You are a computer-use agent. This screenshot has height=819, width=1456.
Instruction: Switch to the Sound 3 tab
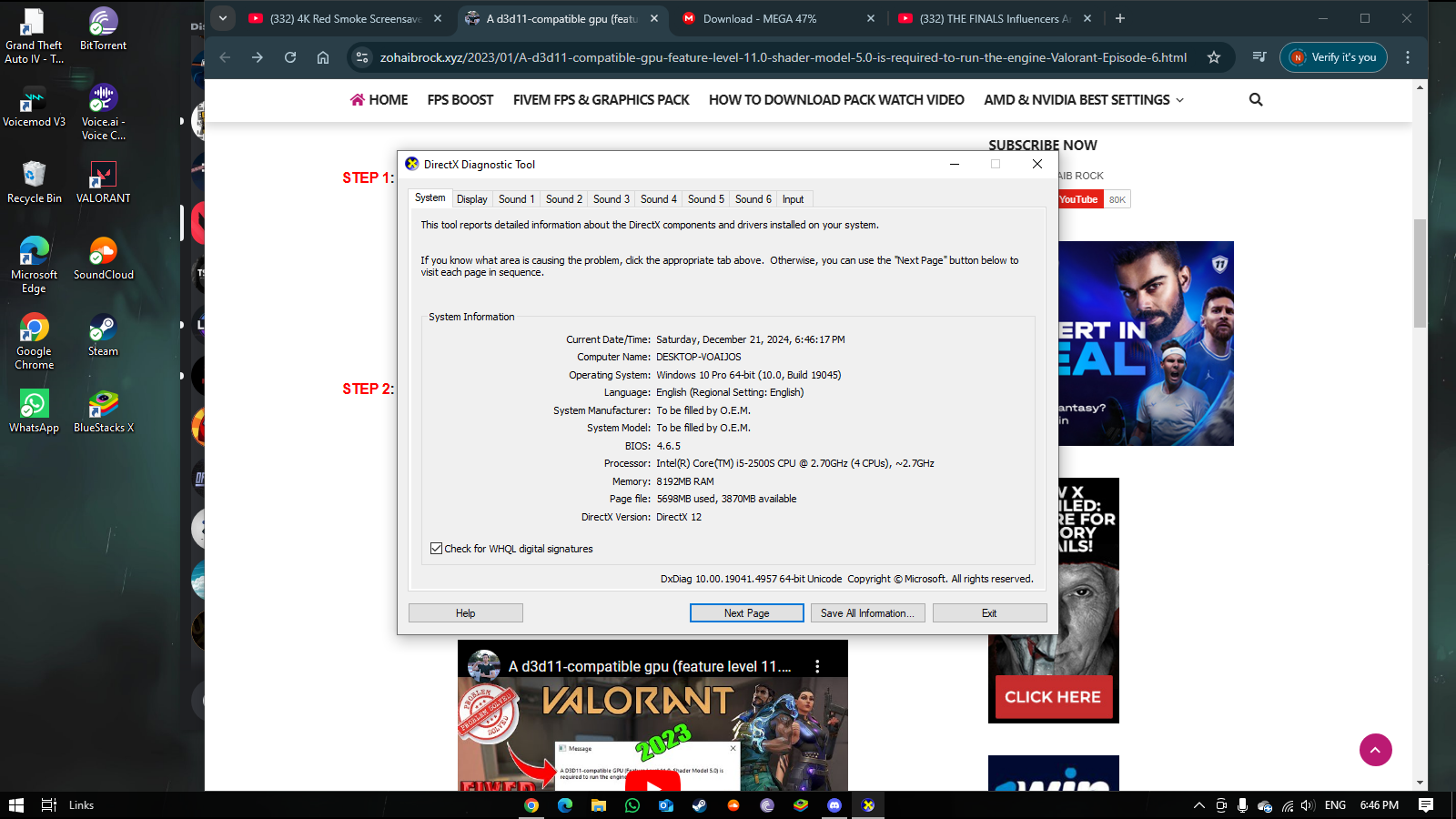click(x=611, y=199)
